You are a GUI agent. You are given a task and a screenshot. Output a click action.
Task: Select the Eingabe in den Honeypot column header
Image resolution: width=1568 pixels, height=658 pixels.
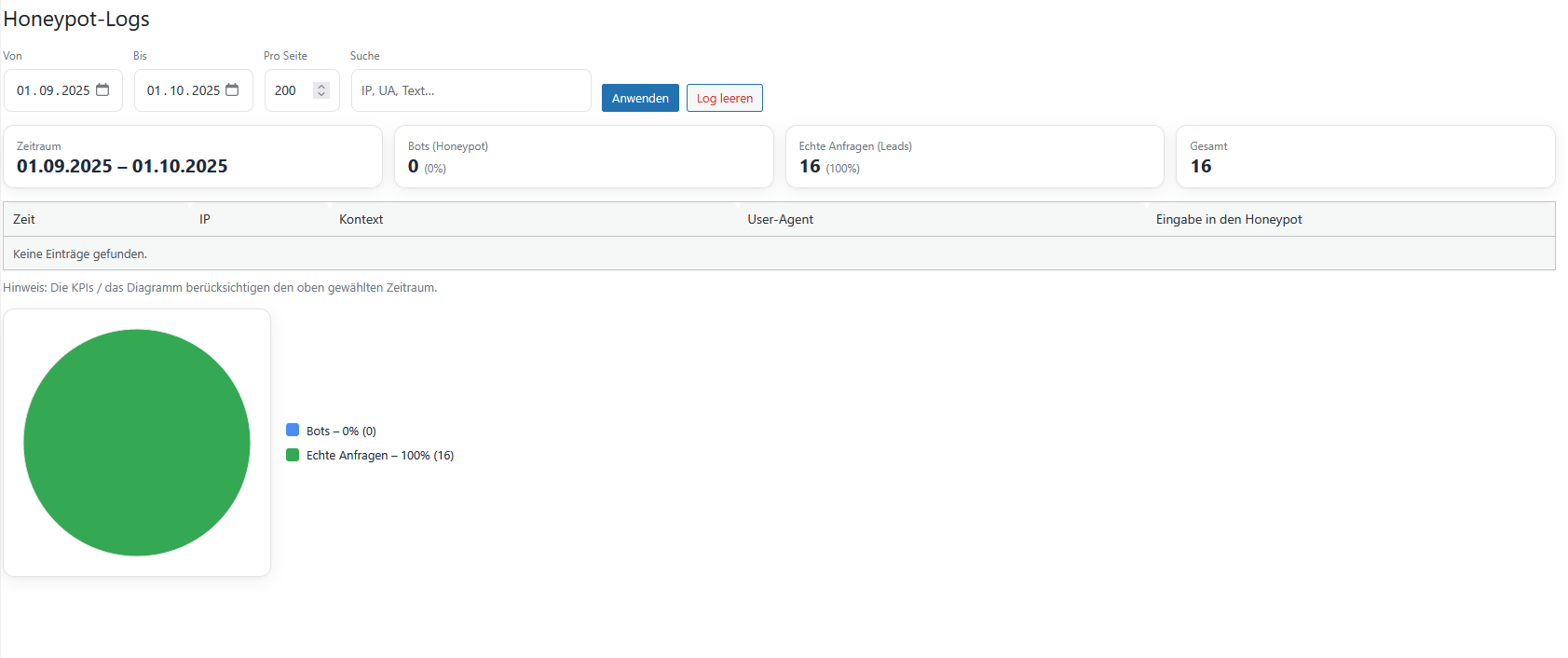pyautogui.click(x=1228, y=219)
